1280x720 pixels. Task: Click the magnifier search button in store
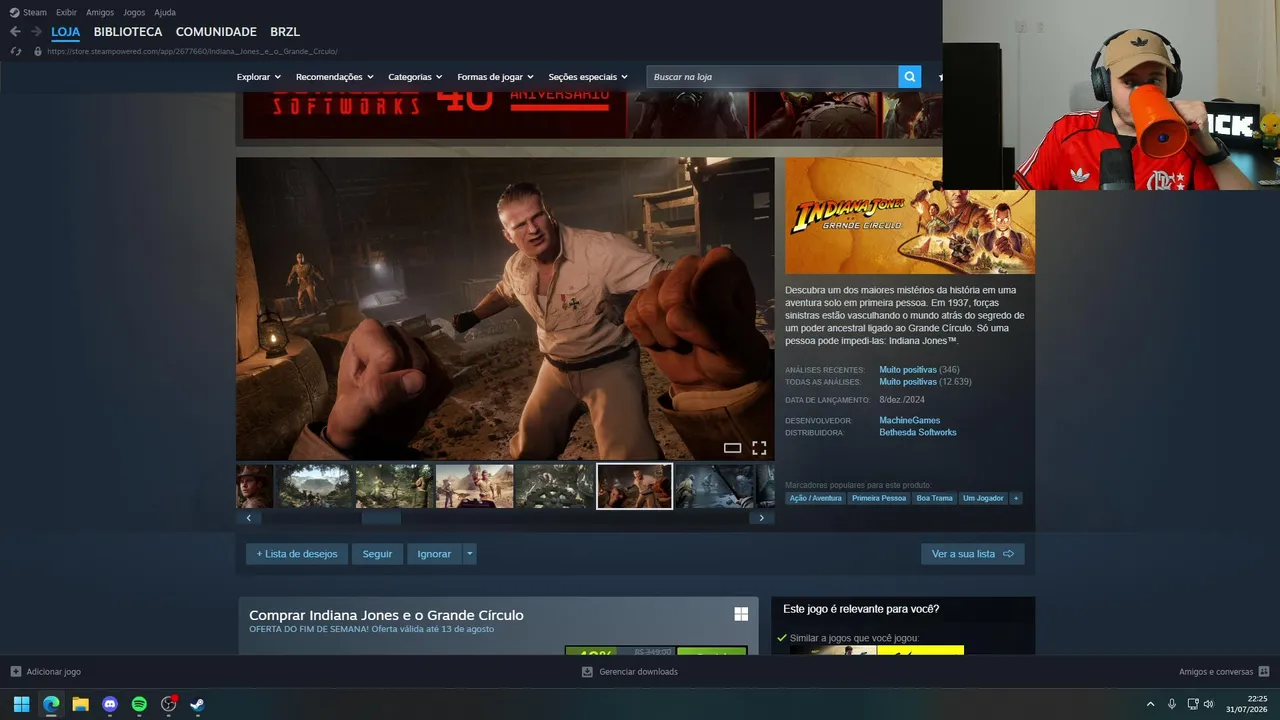[x=909, y=77]
